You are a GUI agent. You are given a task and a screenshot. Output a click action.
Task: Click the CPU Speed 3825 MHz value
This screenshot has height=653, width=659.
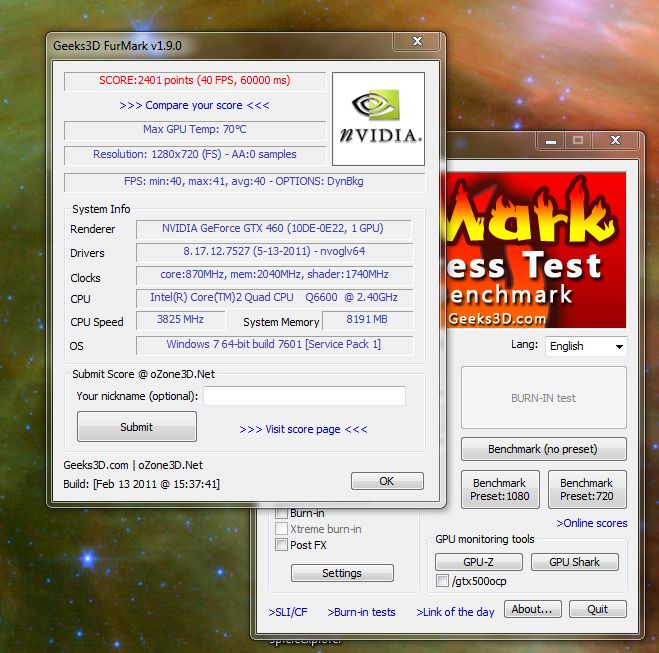(181, 320)
